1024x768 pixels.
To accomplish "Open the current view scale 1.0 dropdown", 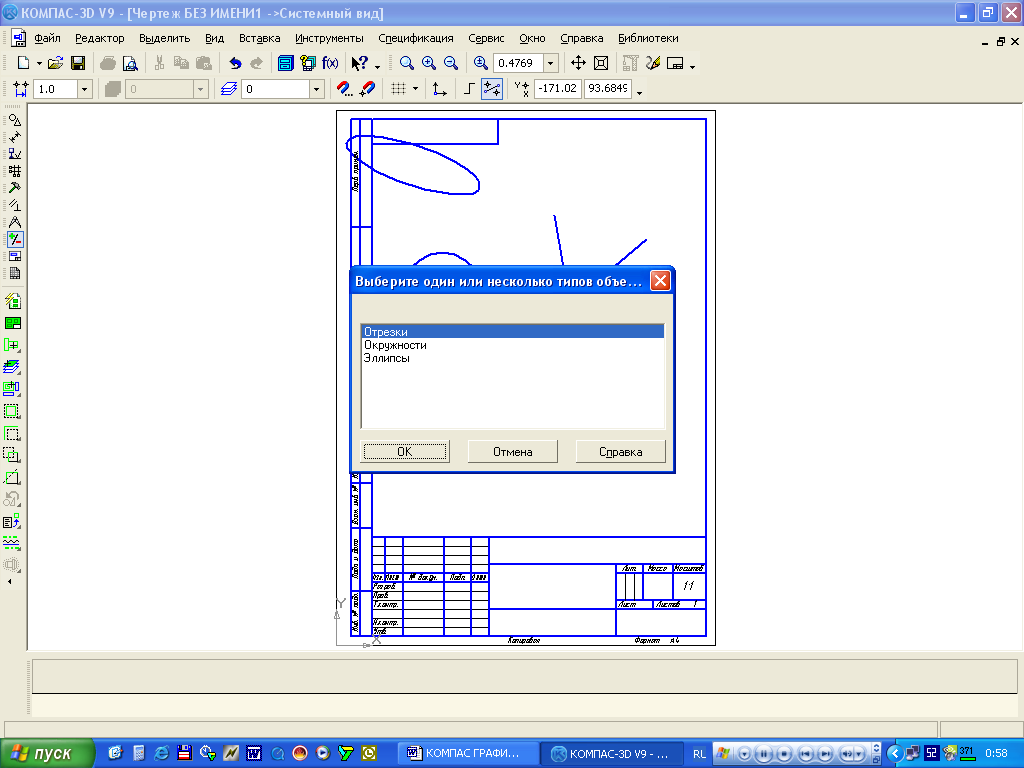I will (x=84, y=89).
